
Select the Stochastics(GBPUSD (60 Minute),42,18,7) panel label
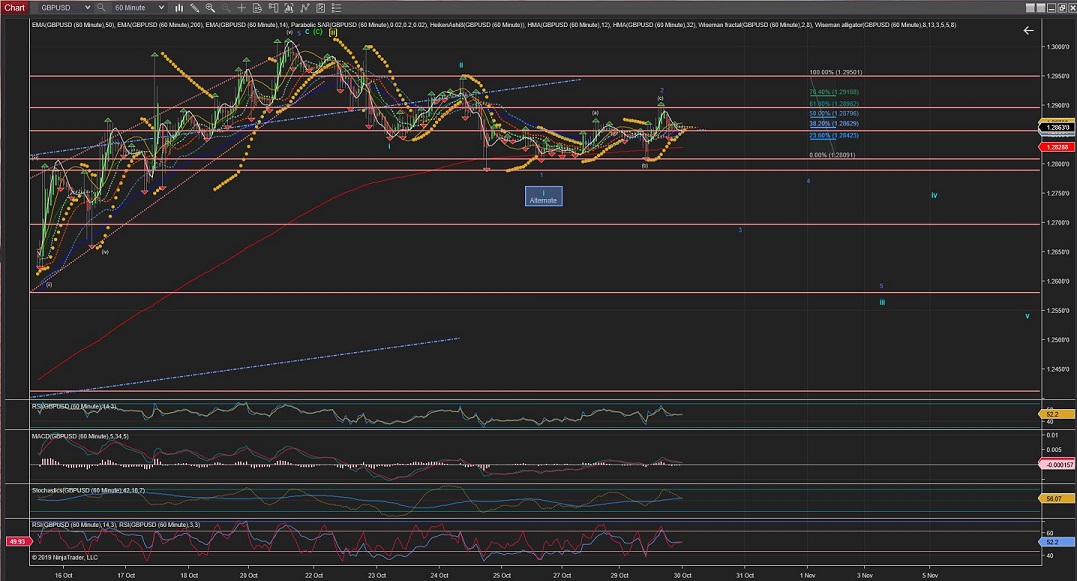pyautogui.click(x=88, y=490)
